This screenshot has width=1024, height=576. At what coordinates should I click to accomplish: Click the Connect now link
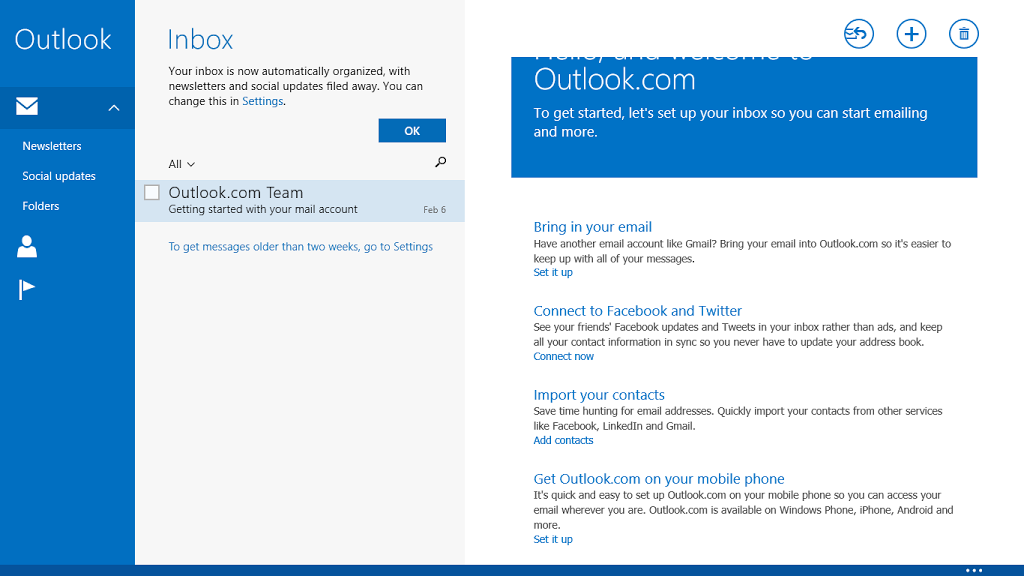563,356
